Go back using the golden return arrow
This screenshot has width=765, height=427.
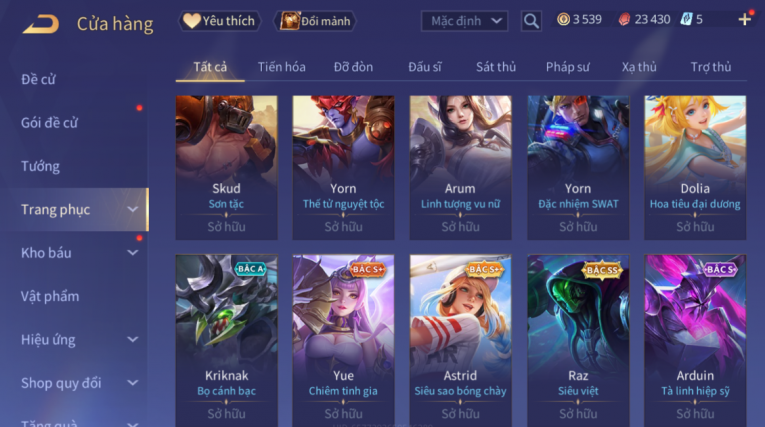(40, 23)
